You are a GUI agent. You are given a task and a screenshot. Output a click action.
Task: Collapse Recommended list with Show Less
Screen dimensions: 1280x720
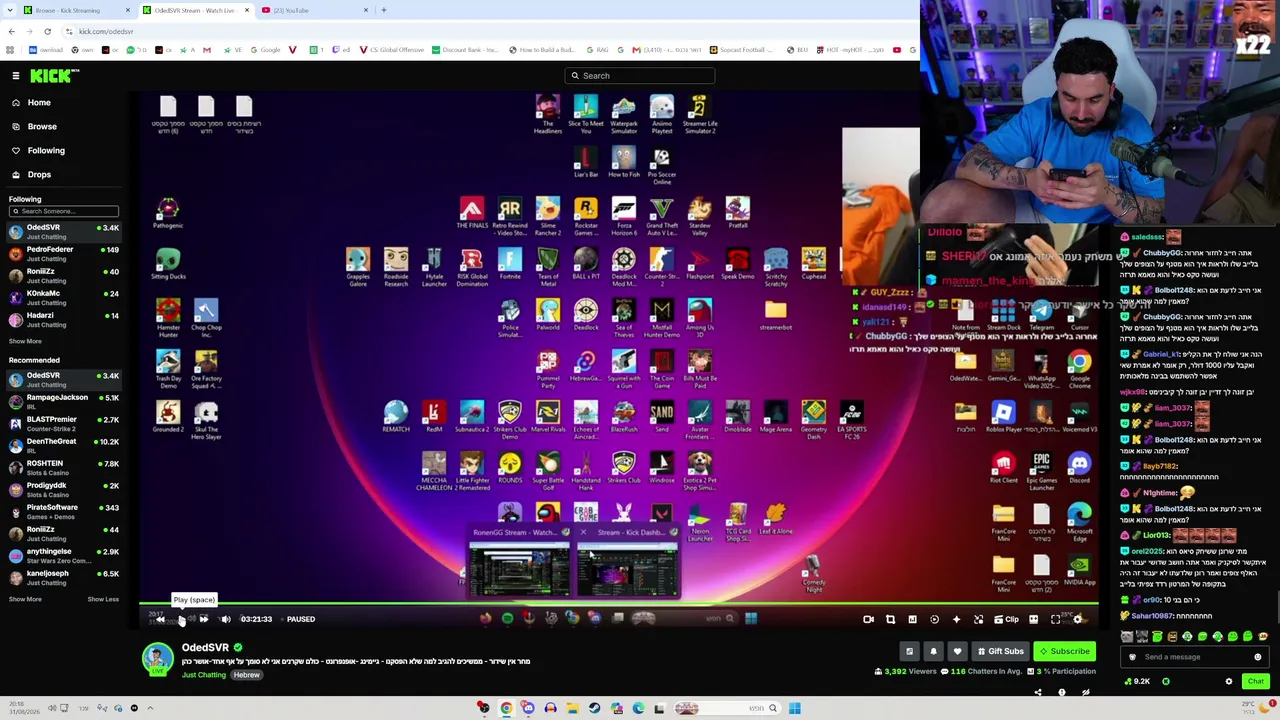click(103, 600)
